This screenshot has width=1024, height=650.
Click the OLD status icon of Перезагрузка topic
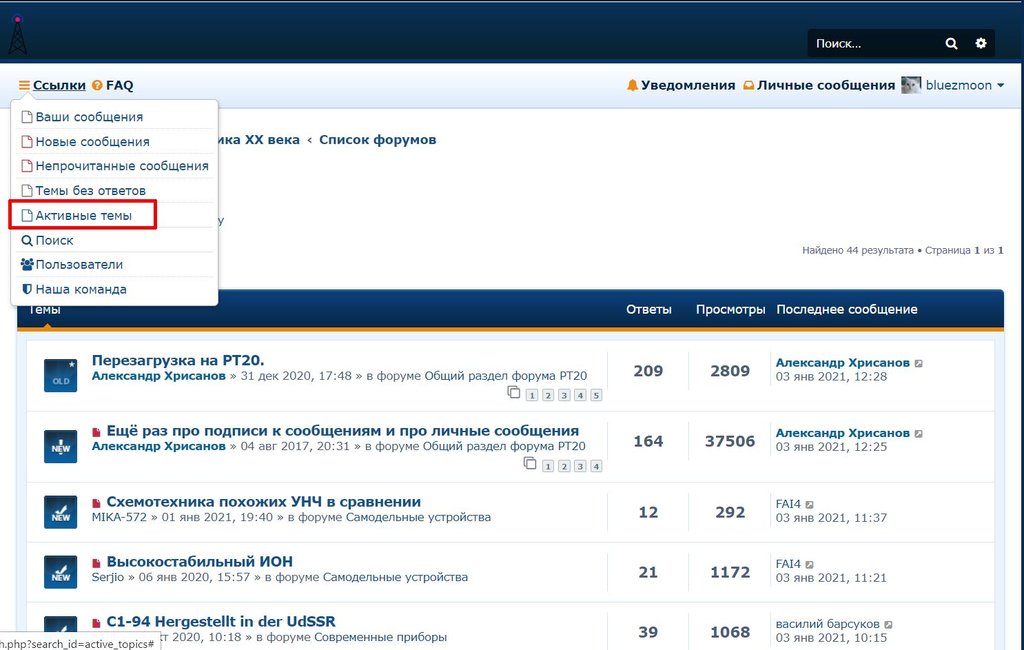pyautogui.click(x=60, y=376)
